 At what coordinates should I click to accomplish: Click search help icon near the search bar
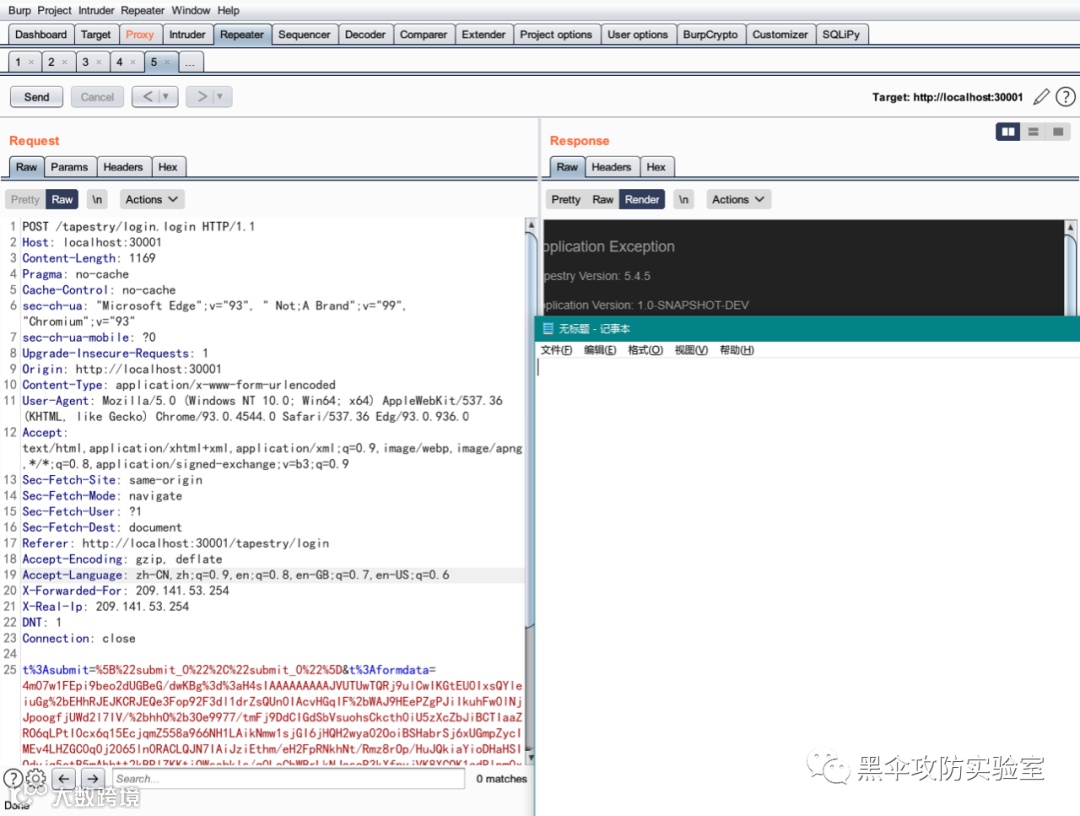pyautogui.click(x=13, y=779)
